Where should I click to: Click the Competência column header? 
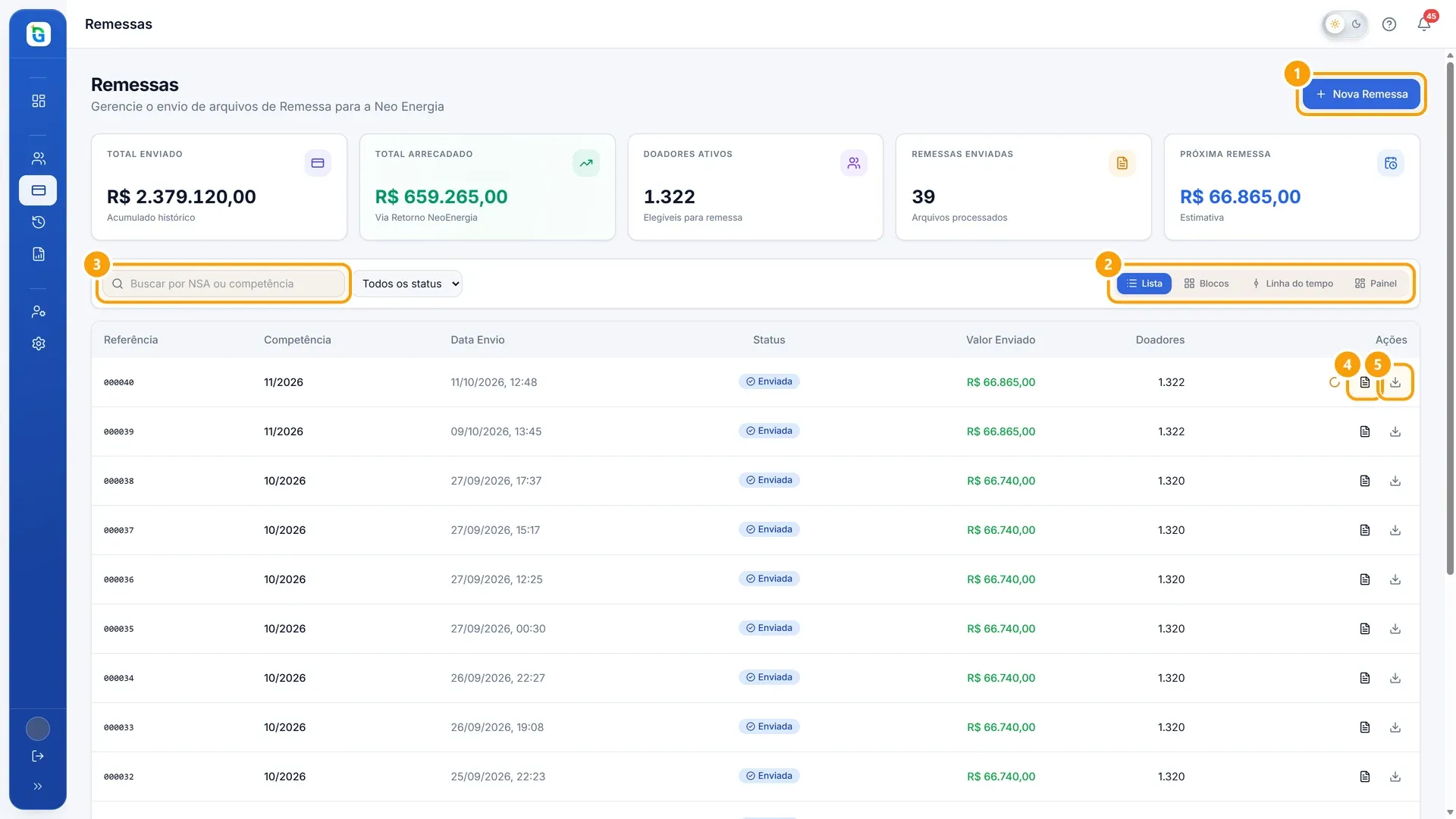coord(297,340)
